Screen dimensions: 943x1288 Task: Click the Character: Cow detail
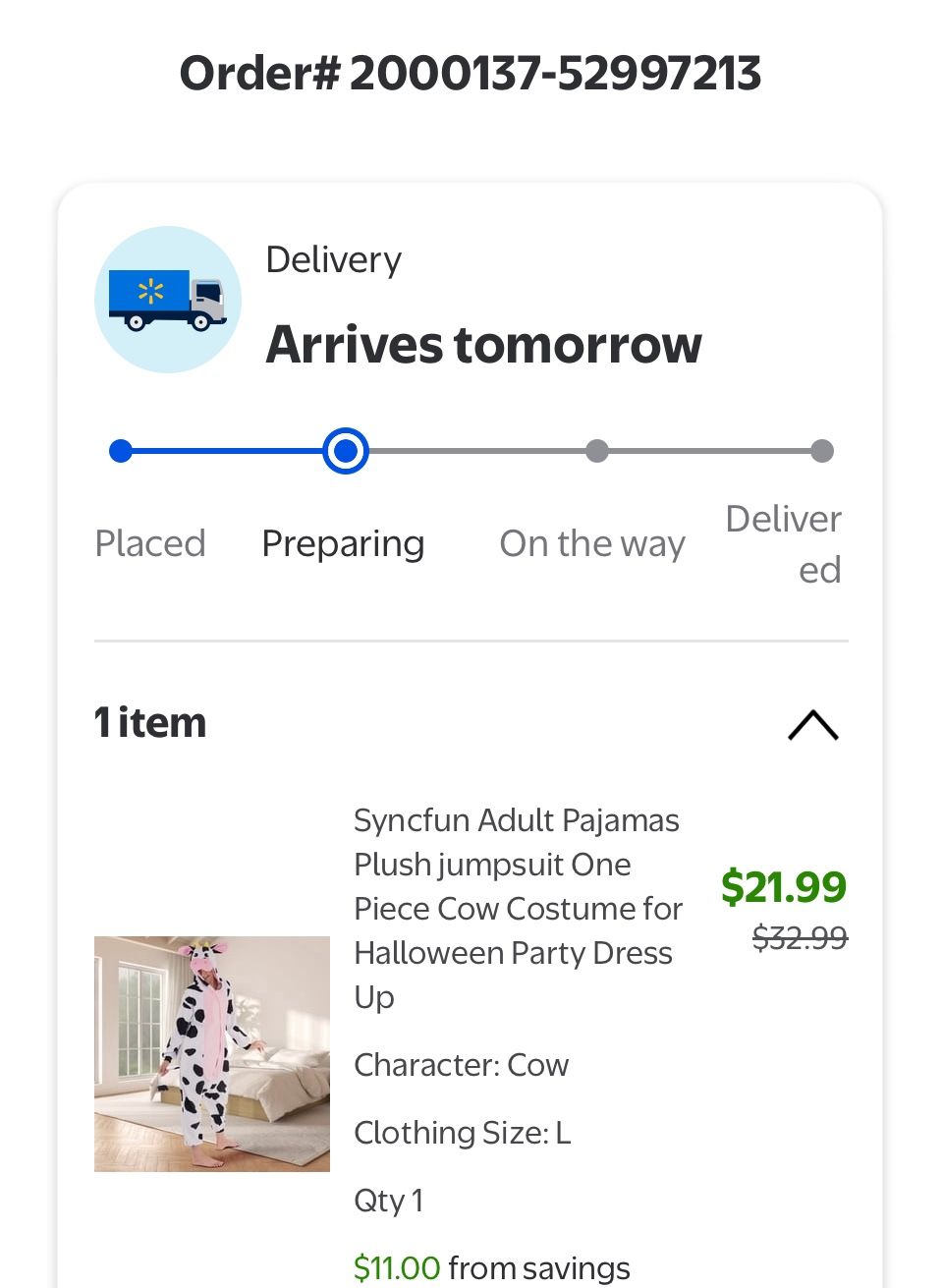(462, 1065)
